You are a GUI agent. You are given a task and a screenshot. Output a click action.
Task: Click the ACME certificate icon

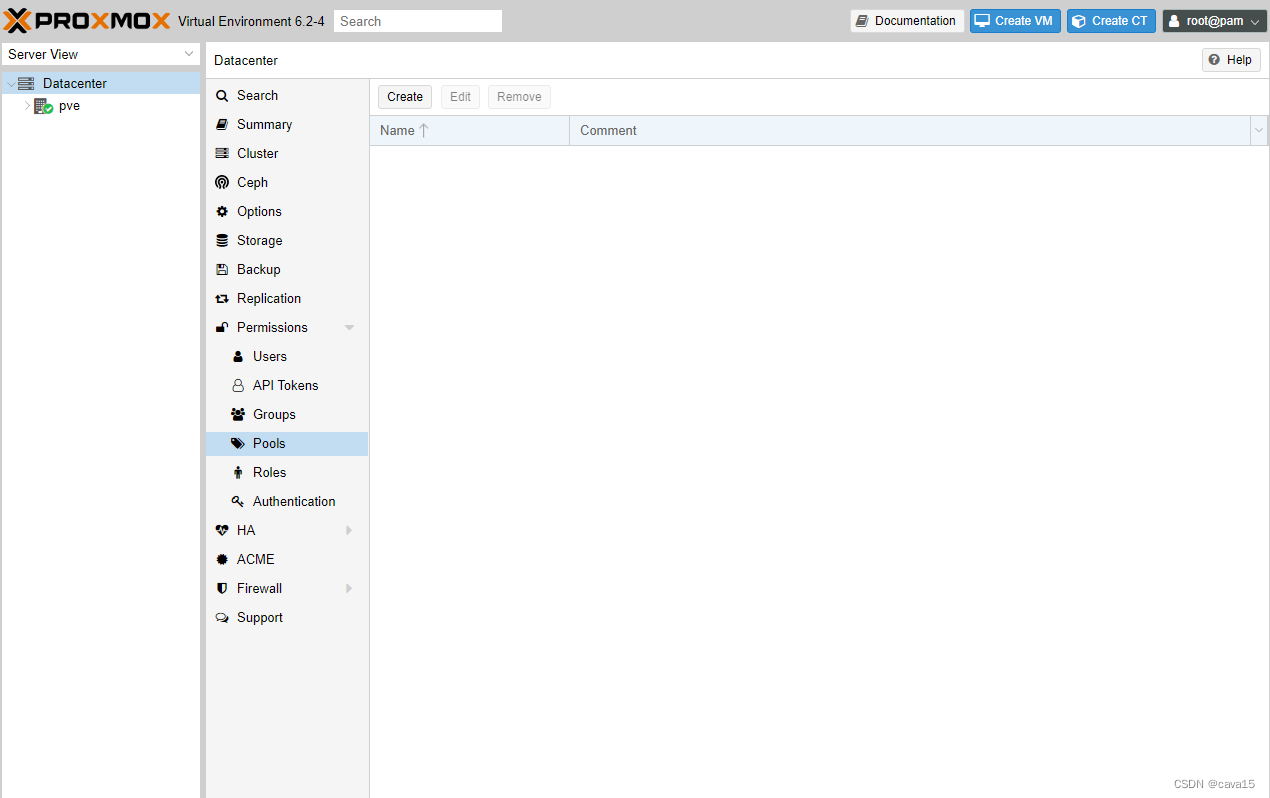pyautogui.click(x=222, y=560)
